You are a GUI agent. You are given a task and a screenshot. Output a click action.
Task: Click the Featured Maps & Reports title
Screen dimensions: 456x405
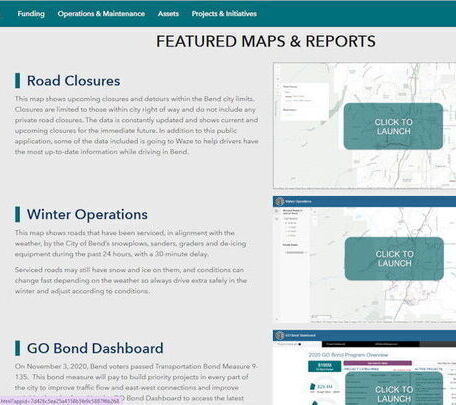click(x=266, y=41)
